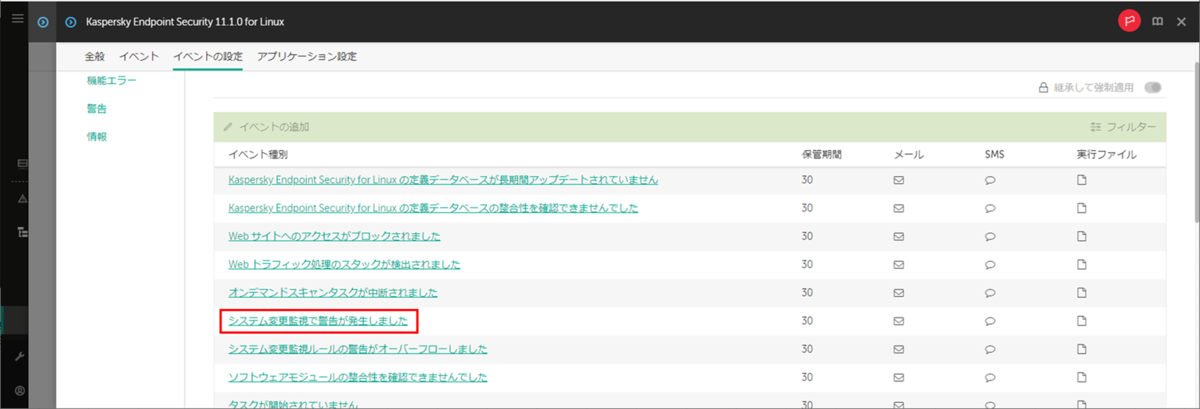
Task: Select 警告 in the left list
Action: 97,108
